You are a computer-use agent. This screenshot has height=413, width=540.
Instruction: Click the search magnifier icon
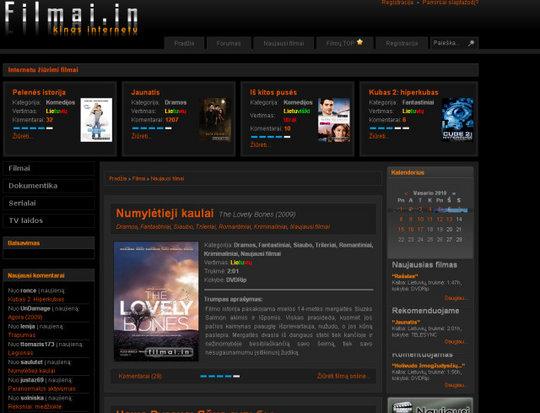(471, 43)
